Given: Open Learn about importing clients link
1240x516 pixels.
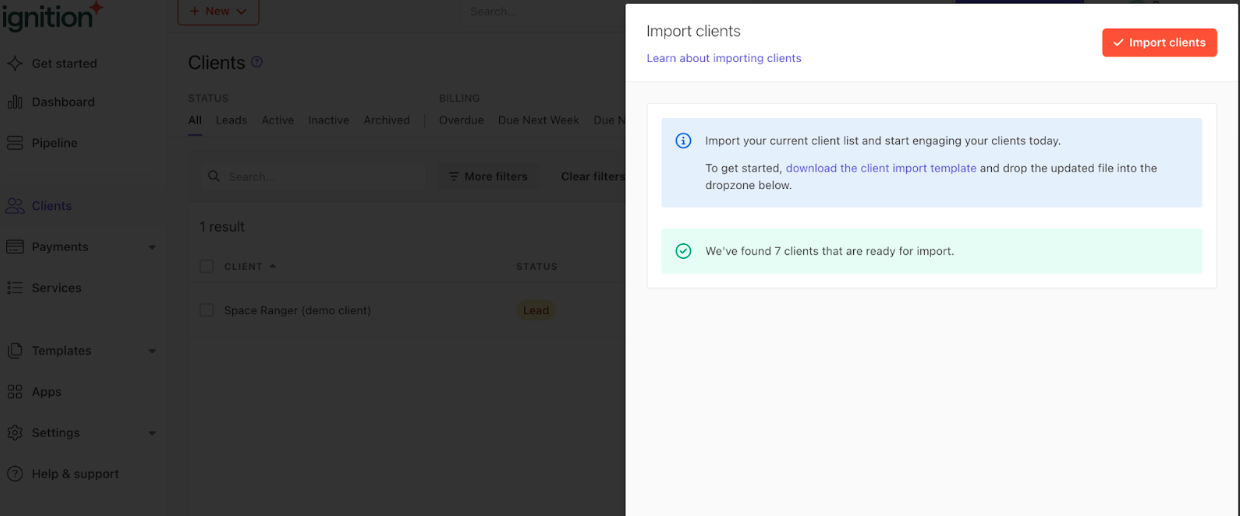Looking at the screenshot, I should 724,58.
